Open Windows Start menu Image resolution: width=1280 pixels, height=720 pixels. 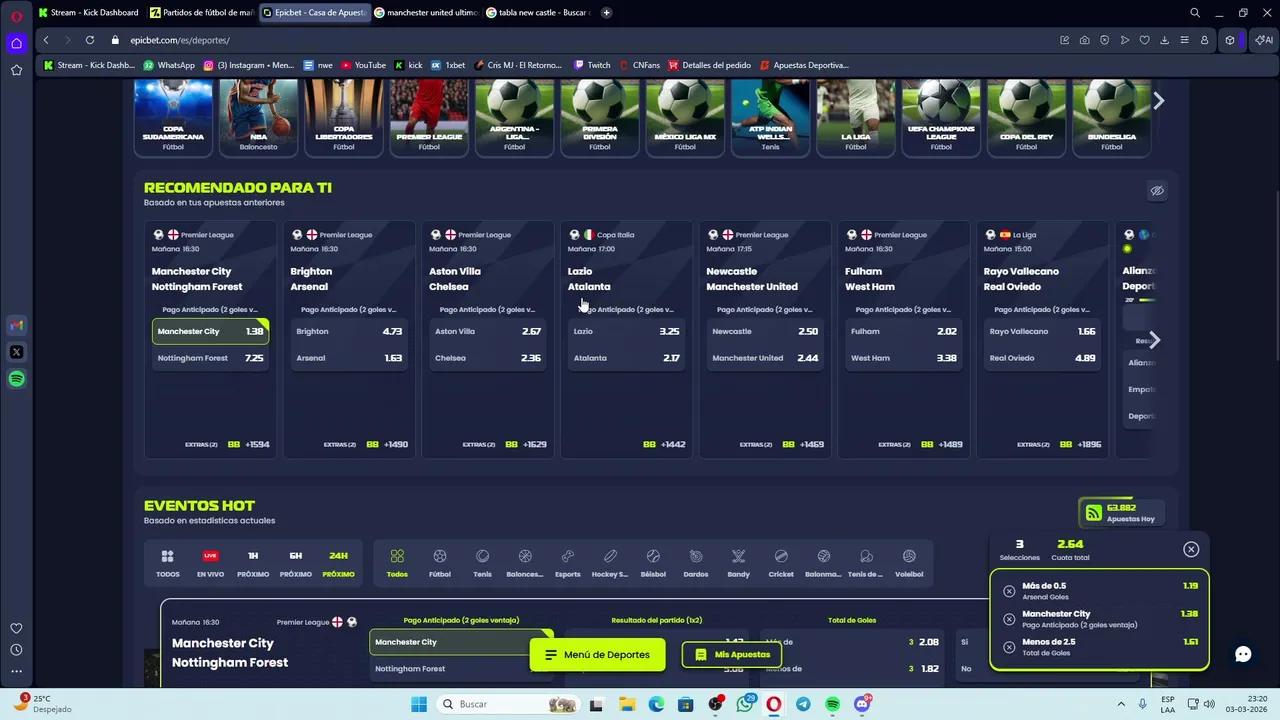tap(418, 704)
